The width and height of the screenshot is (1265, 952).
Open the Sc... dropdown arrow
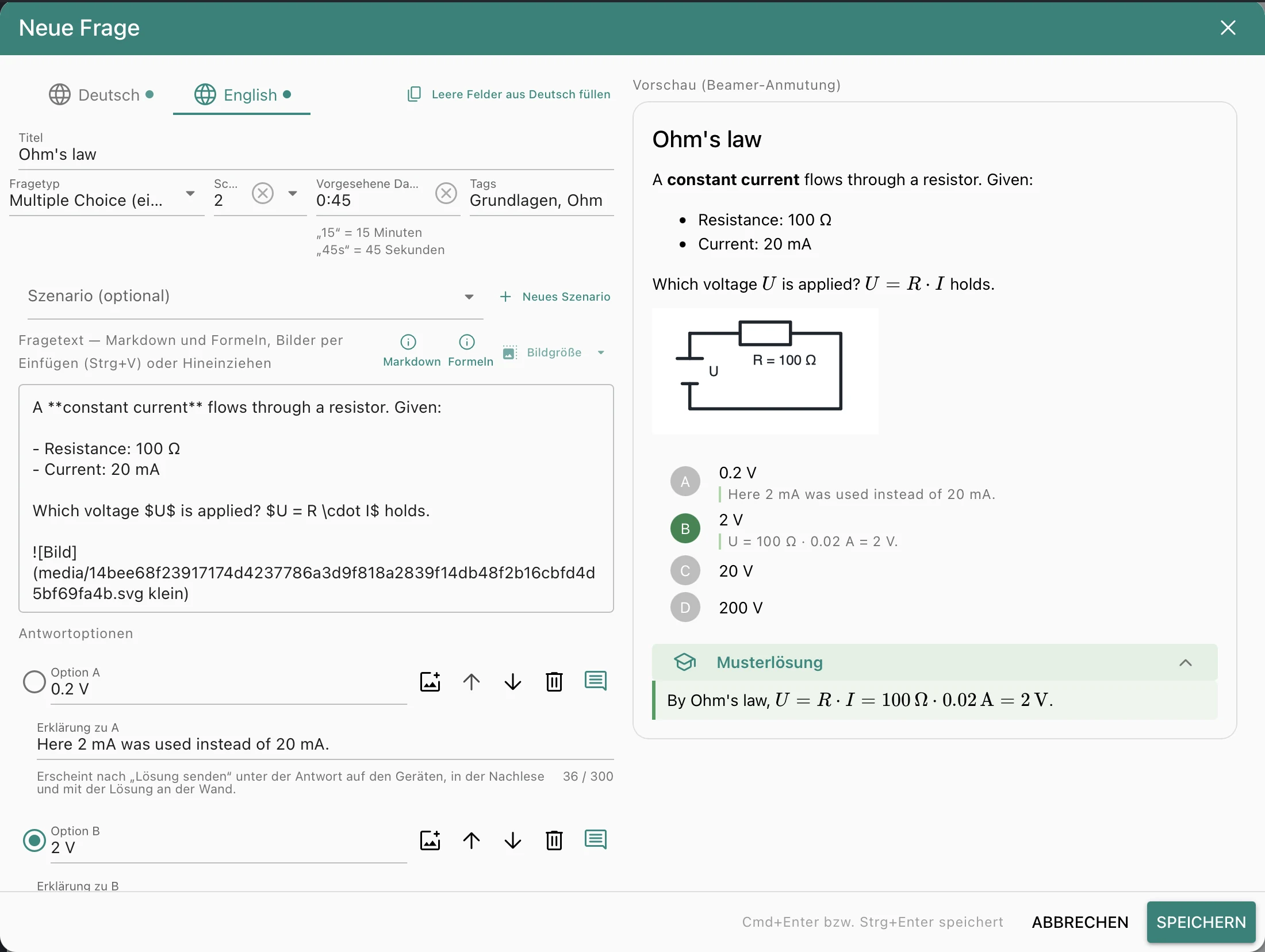293,193
